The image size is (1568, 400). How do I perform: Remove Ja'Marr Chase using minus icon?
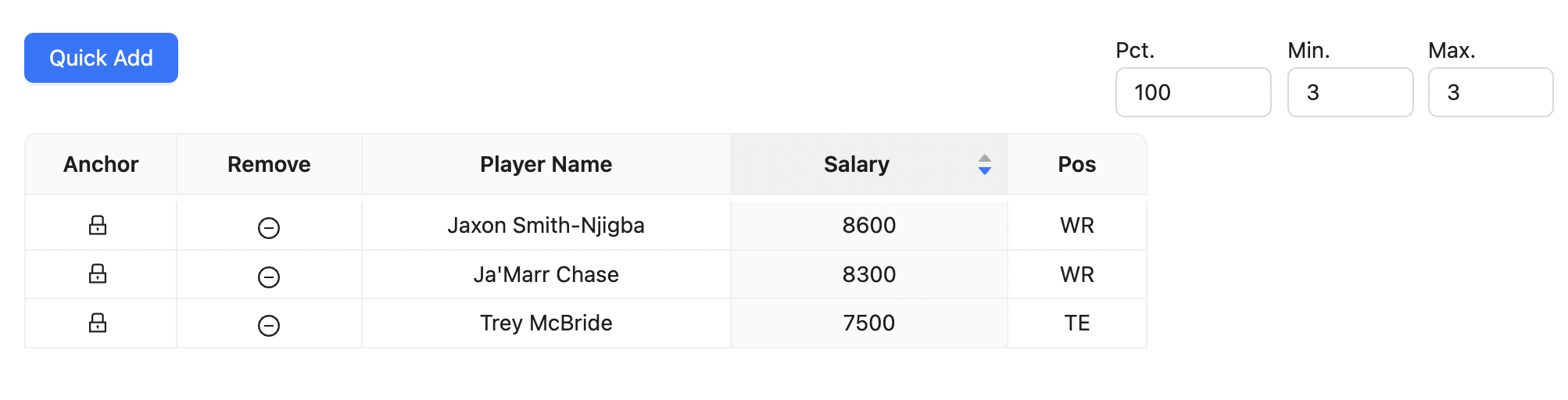pos(269,277)
